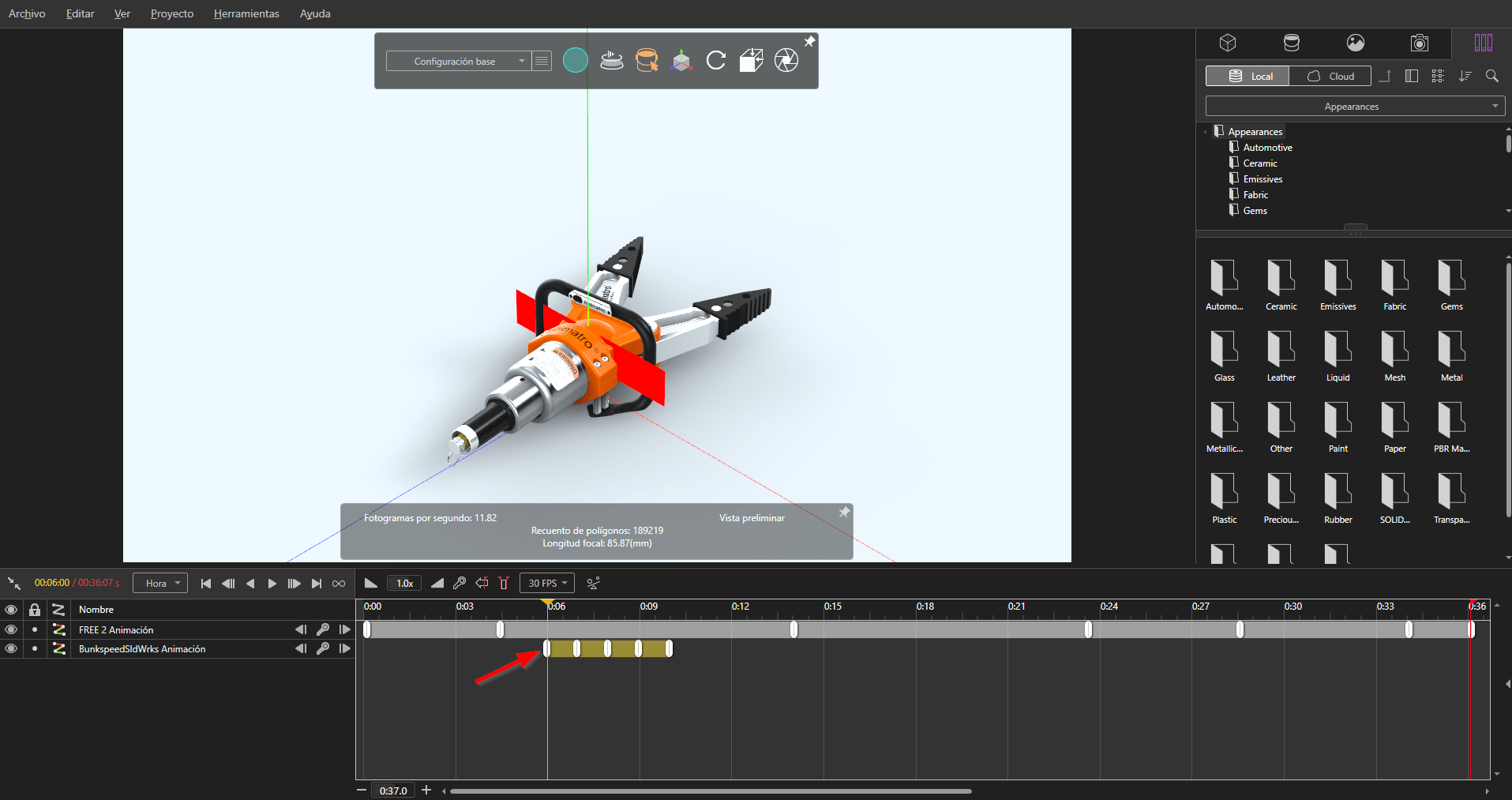This screenshot has width=1512, height=800.
Task: Toggle visibility for the FREE 2 Animación track
Action: click(11, 629)
